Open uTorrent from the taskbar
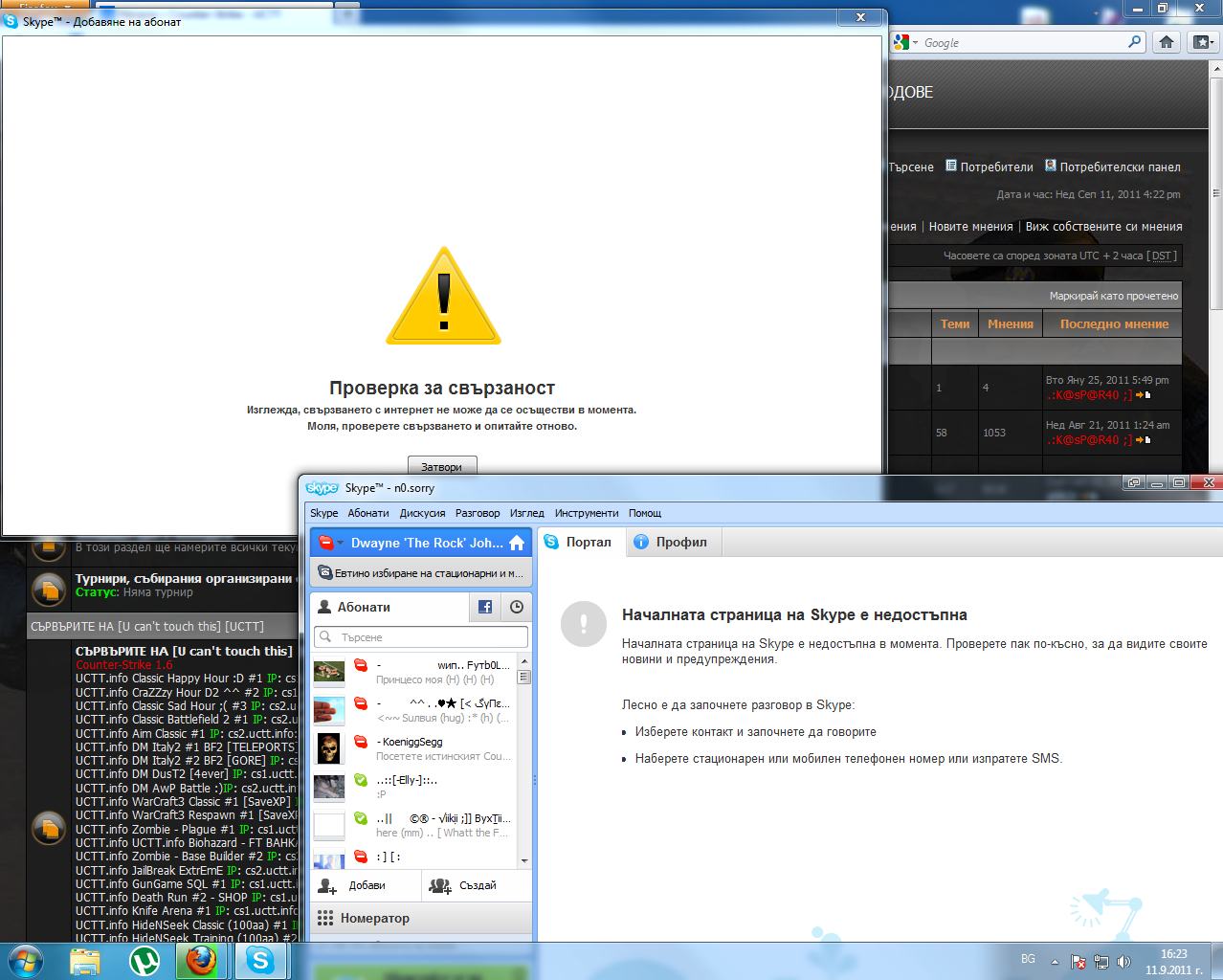The height and width of the screenshot is (980, 1223). [144, 961]
